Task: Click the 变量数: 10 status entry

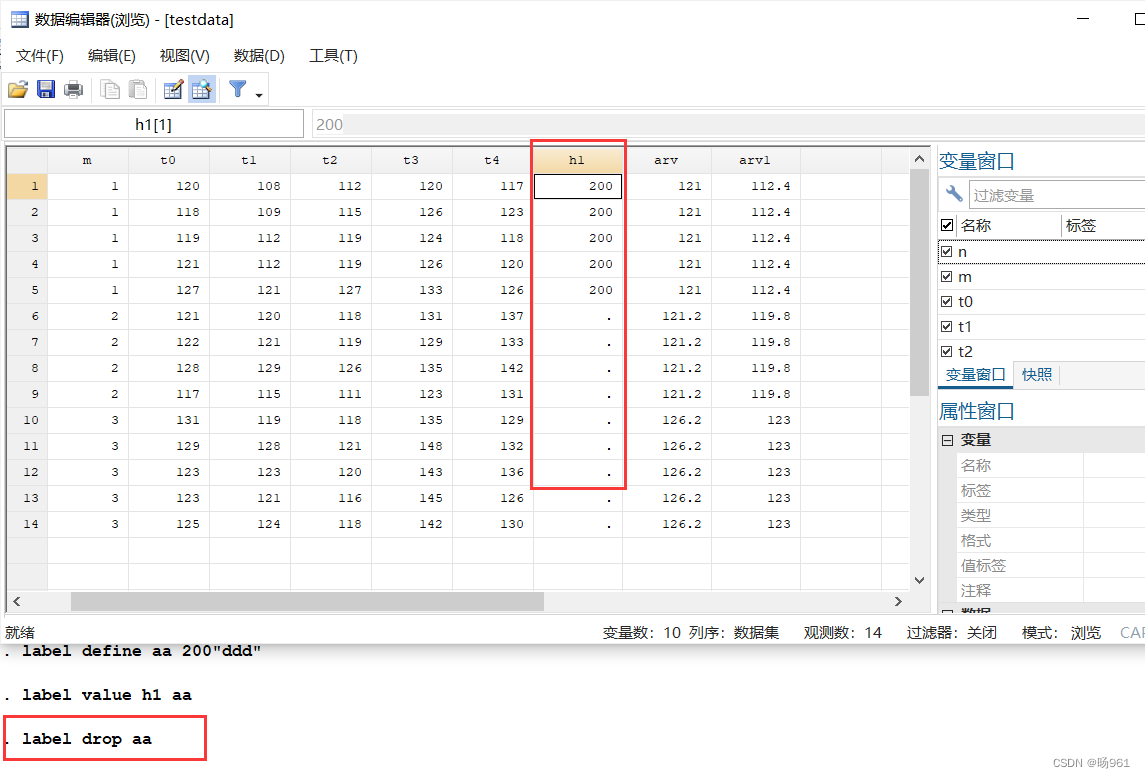Action: pyautogui.click(x=641, y=633)
